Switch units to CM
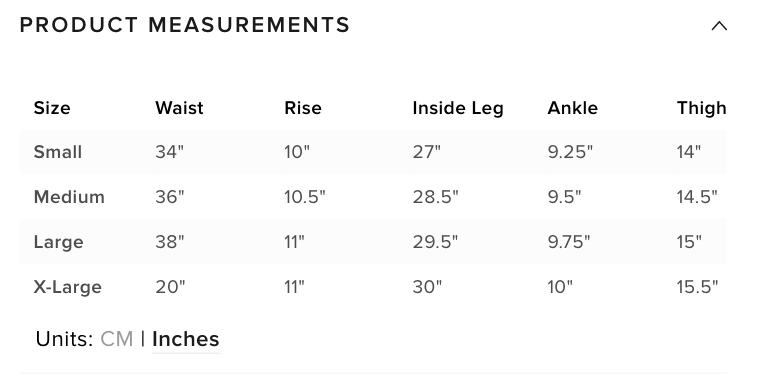Screen dimensions: 772x378 coord(117,339)
